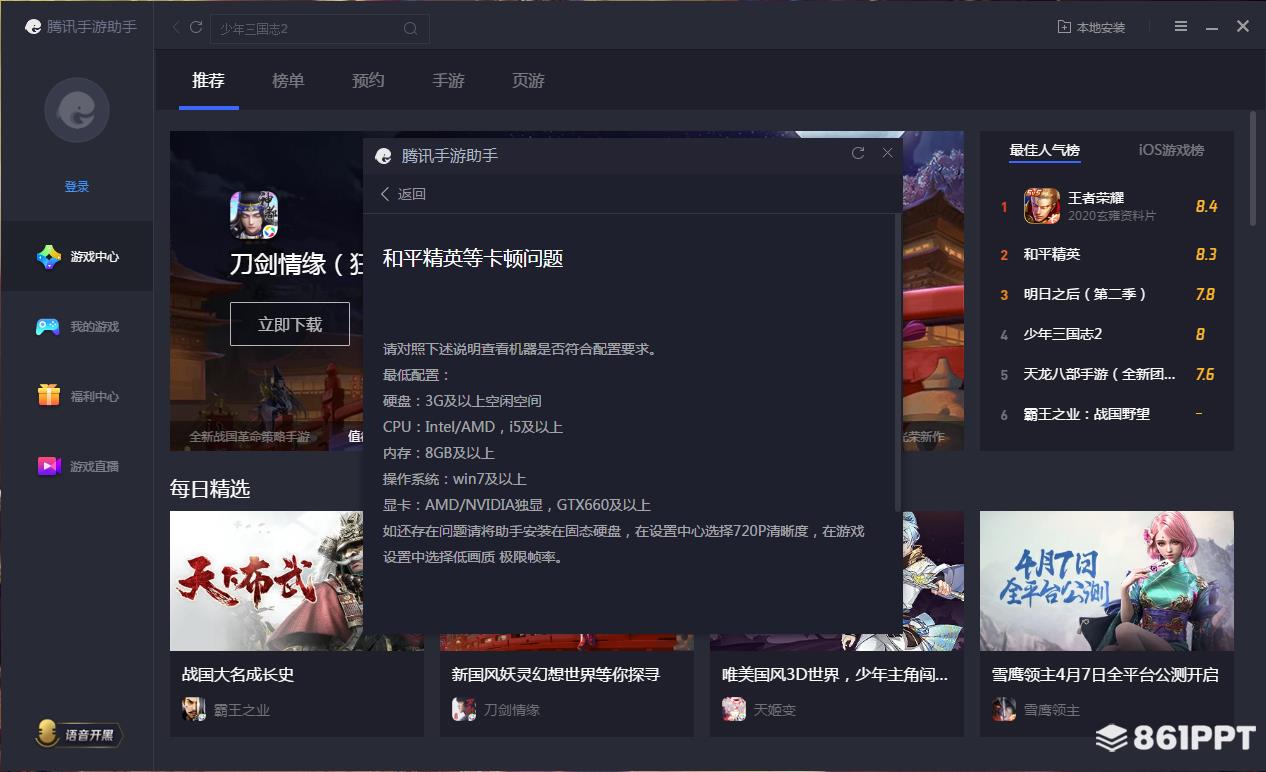Screen dimensions: 1266x772
Task: Click the 刀剑情缘 banner title
Action: coord(296,264)
